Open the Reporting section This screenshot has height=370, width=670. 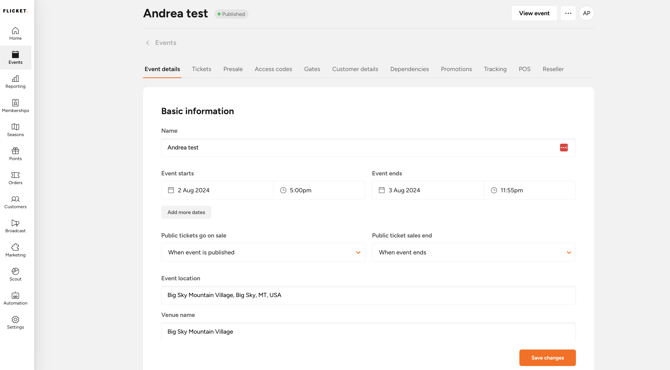tap(15, 82)
